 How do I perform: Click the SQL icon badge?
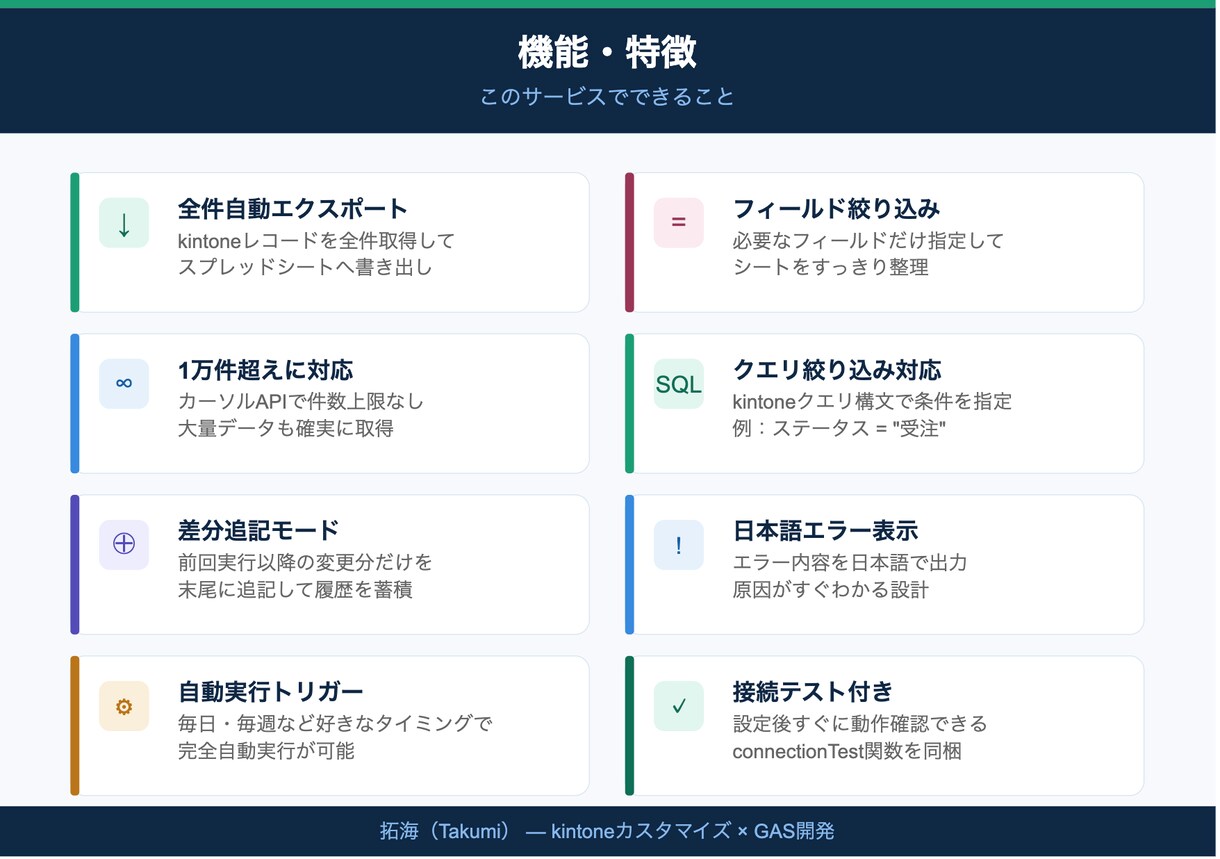tap(679, 384)
